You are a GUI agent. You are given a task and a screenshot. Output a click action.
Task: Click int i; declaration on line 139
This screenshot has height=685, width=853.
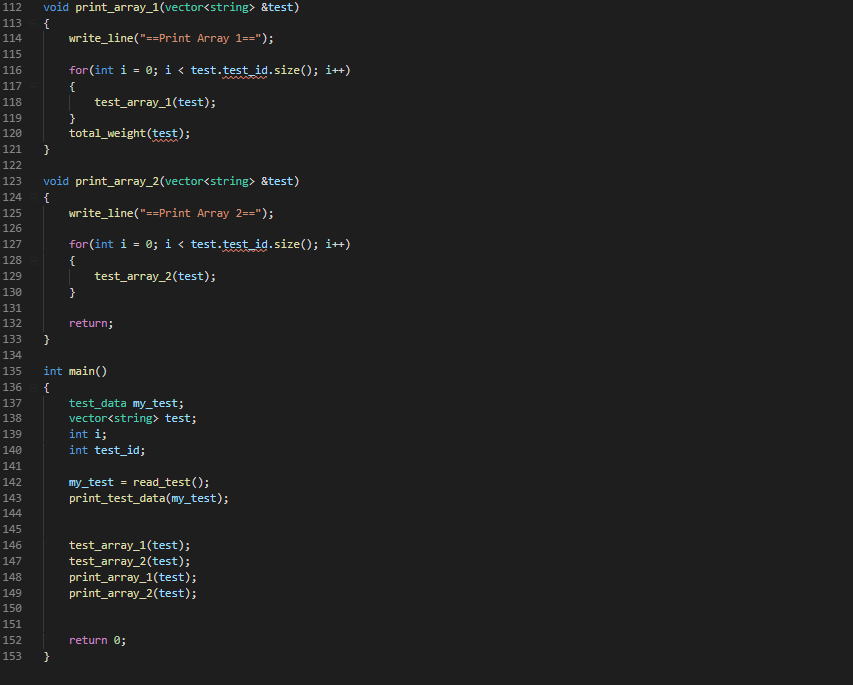point(88,434)
